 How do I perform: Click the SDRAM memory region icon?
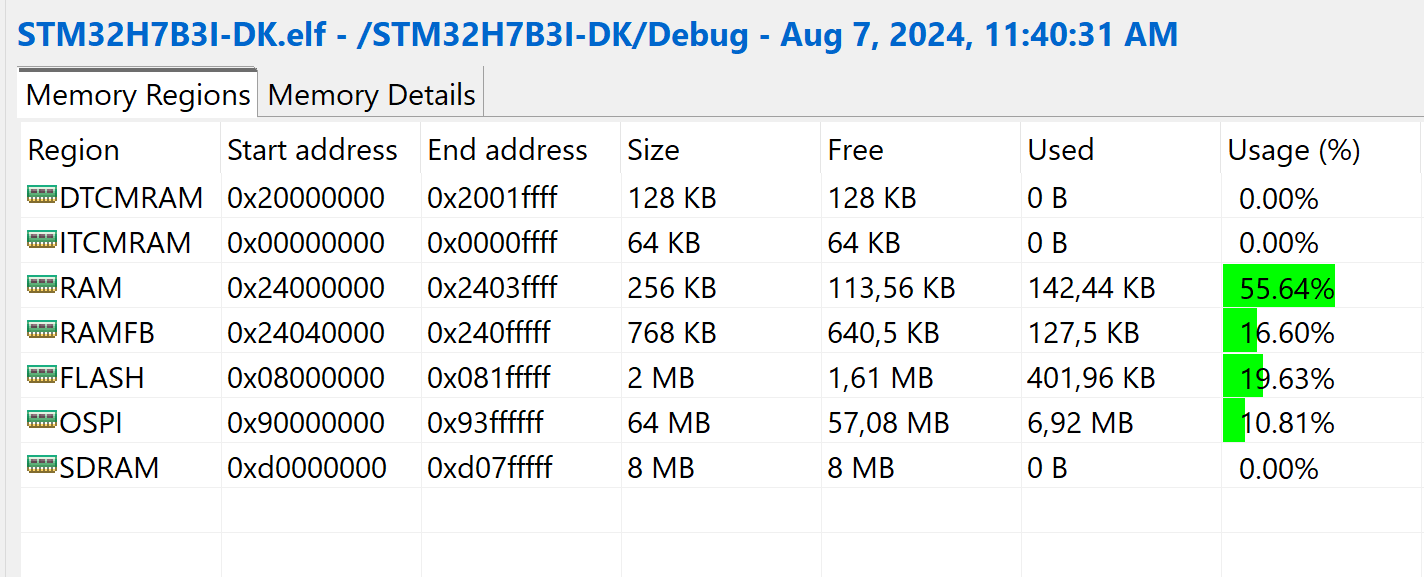tap(42, 466)
